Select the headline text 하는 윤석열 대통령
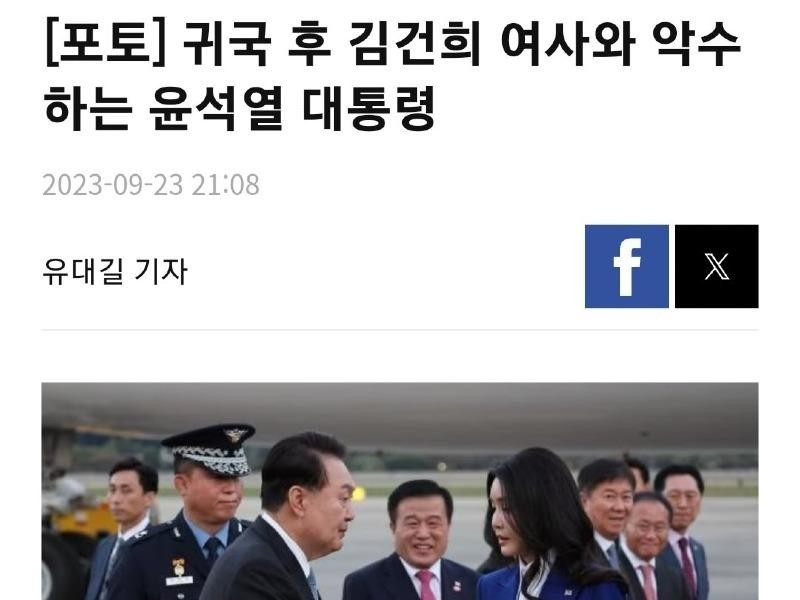Viewport: 800px width, 600px height. coord(240,108)
